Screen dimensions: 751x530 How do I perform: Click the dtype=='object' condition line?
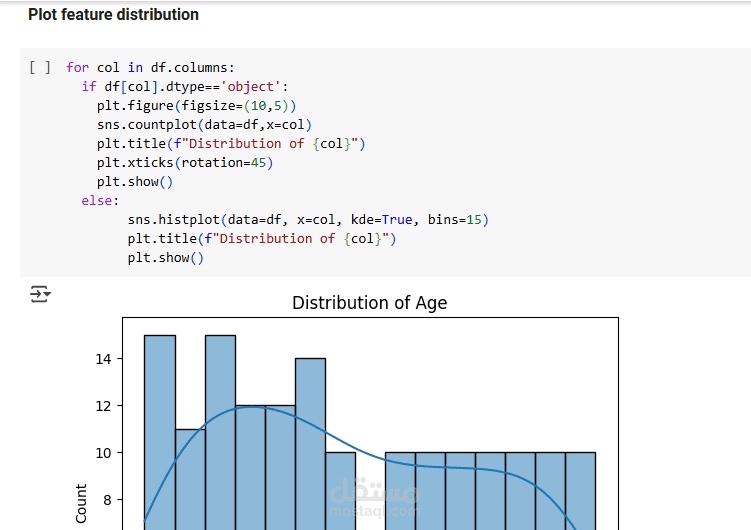(x=185, y=87)
